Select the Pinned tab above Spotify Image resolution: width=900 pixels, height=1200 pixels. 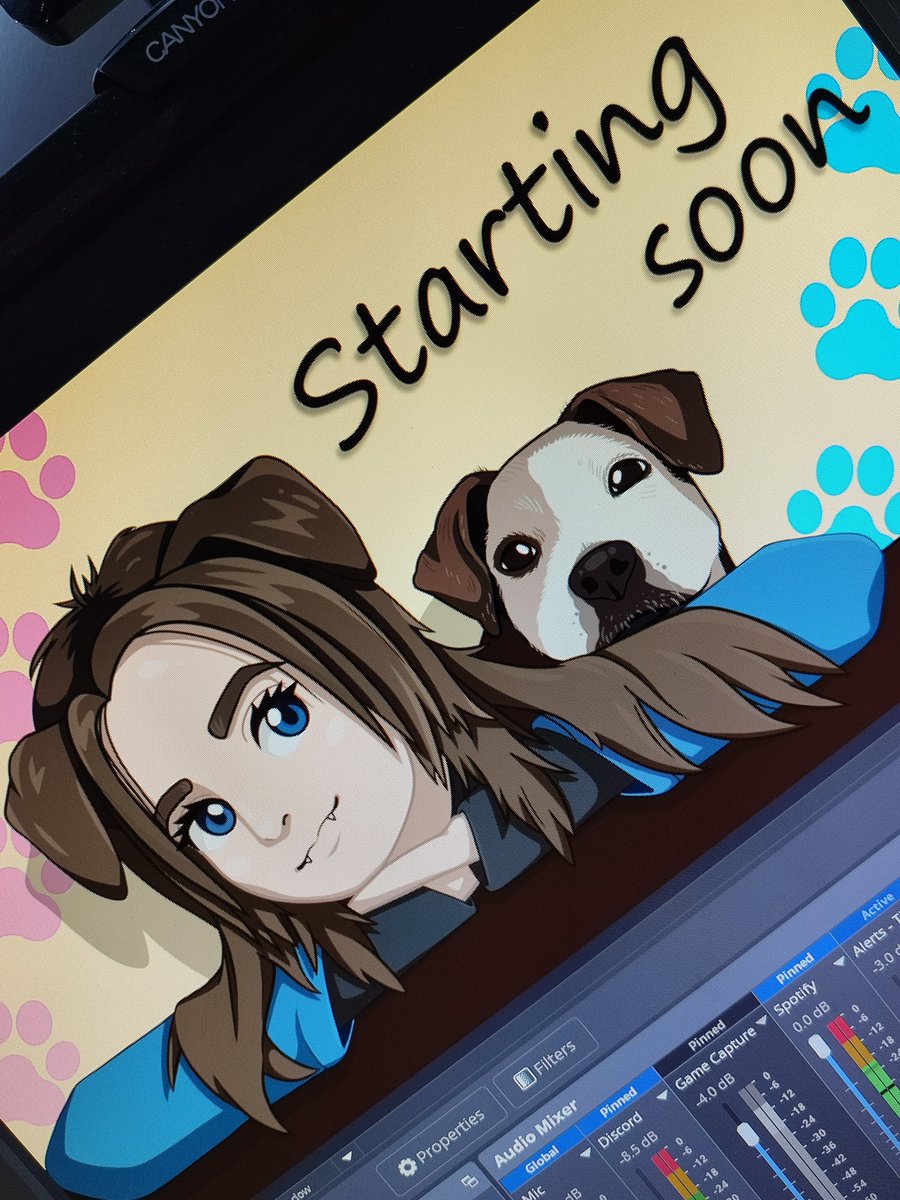point(797,969)
